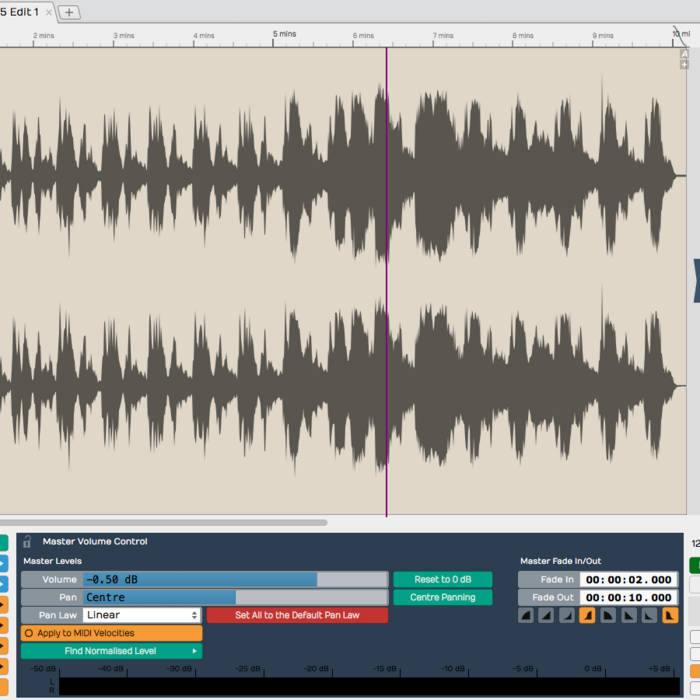Click the lock icon beside Master Volume Control
Image resolution: width=700 pixels, height=700 pixels.
coord(28,541)
